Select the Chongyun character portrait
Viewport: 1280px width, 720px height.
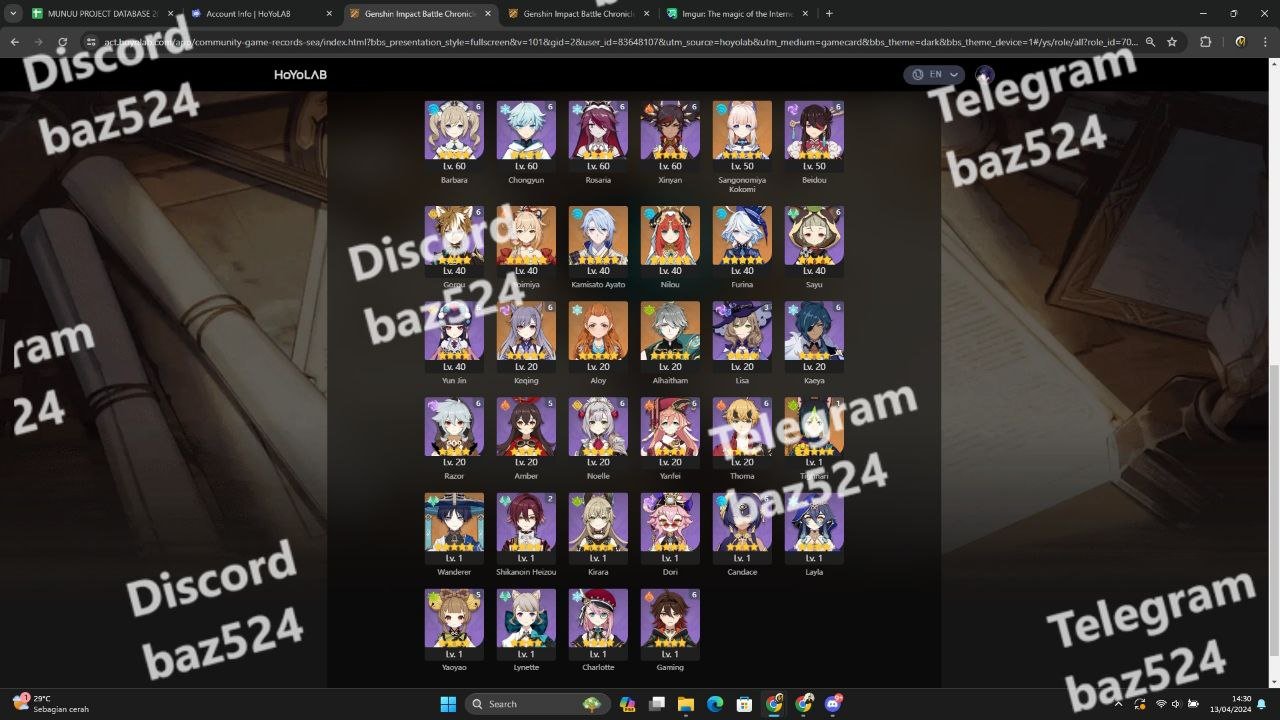[526, 137]
